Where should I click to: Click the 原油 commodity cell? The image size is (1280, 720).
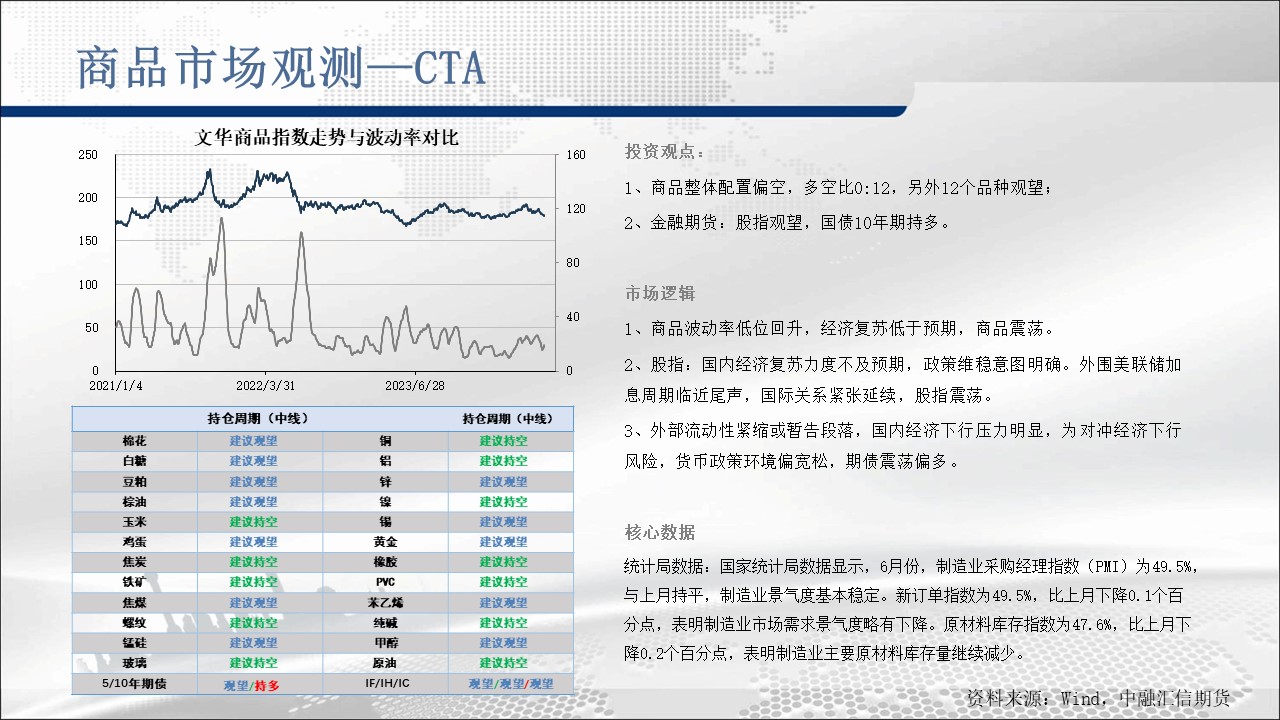pyautogui.click(x=385, y=662)
